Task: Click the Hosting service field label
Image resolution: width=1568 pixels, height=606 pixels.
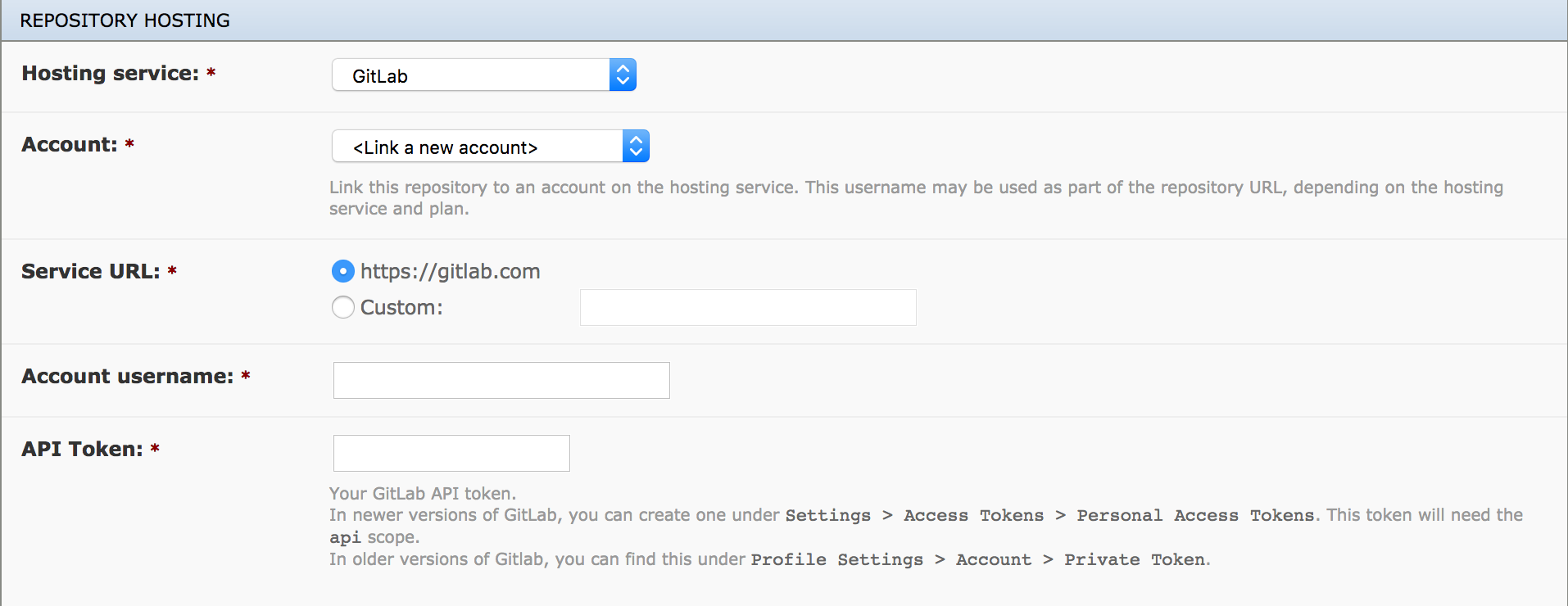Action: 111,73
